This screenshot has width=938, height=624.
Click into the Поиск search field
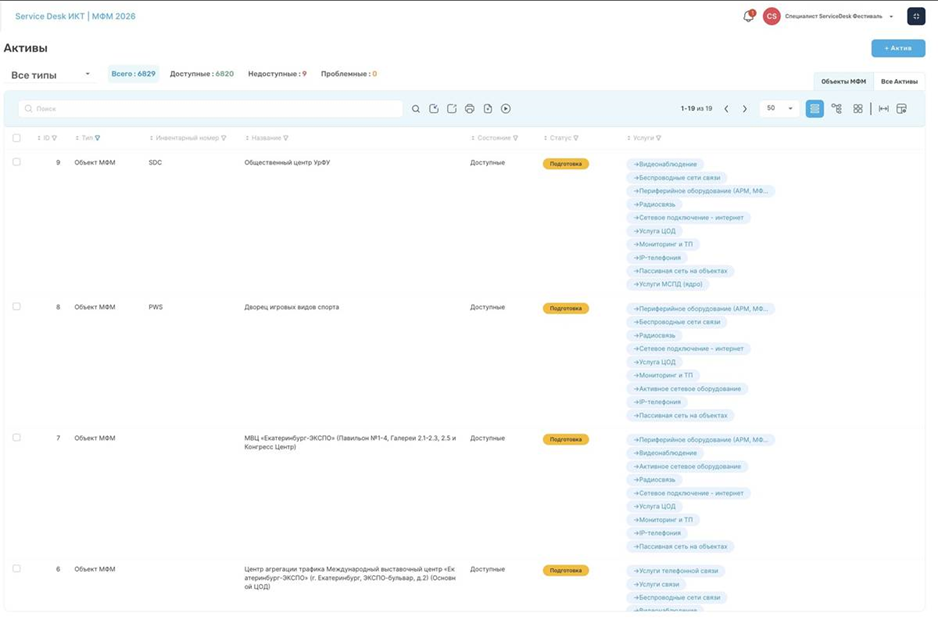click(x=211, y=109)
